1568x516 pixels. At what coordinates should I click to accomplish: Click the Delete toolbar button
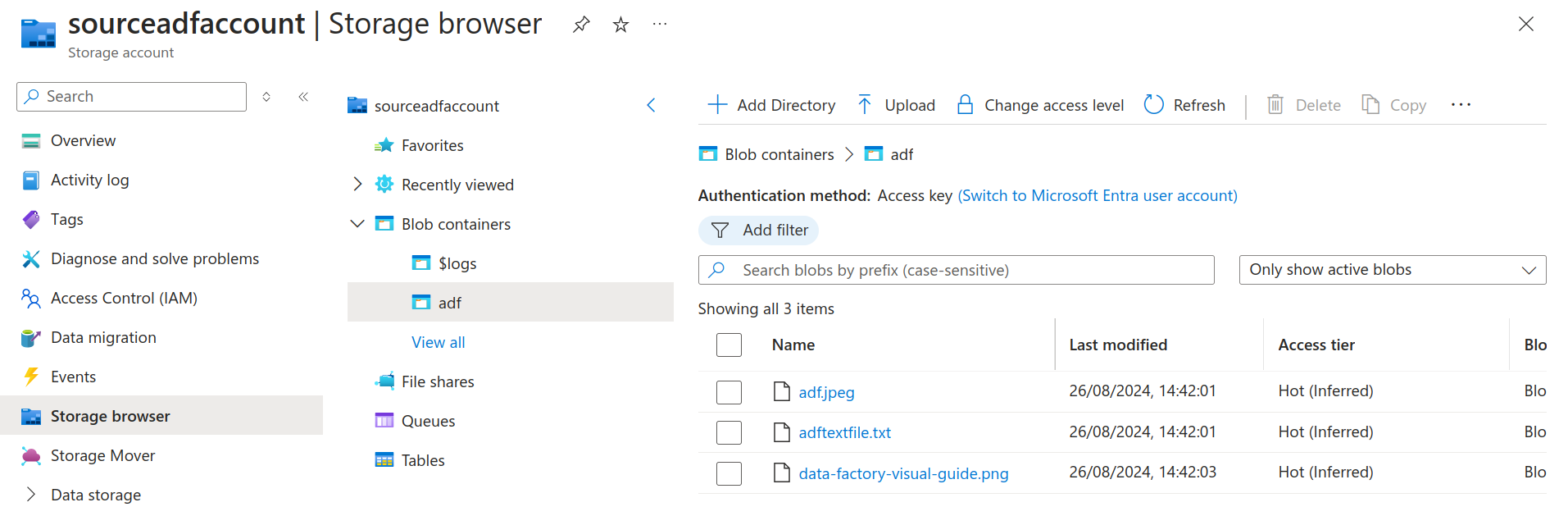pyautogui.click(x=1304, y=105)
